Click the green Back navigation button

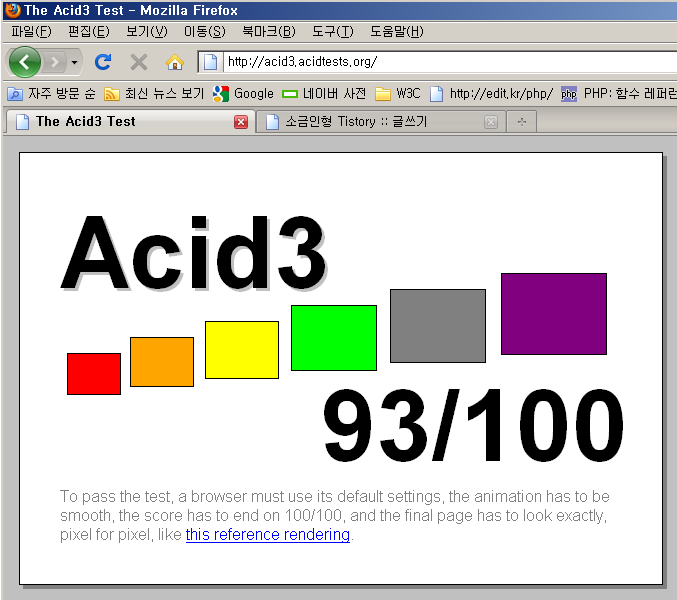[x=25, y=63]
